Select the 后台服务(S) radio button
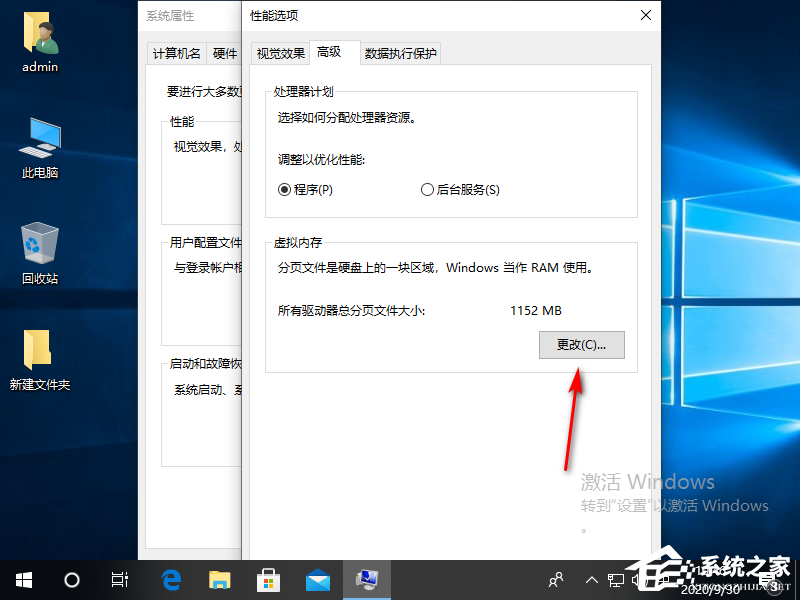 [x=427, y=189]
